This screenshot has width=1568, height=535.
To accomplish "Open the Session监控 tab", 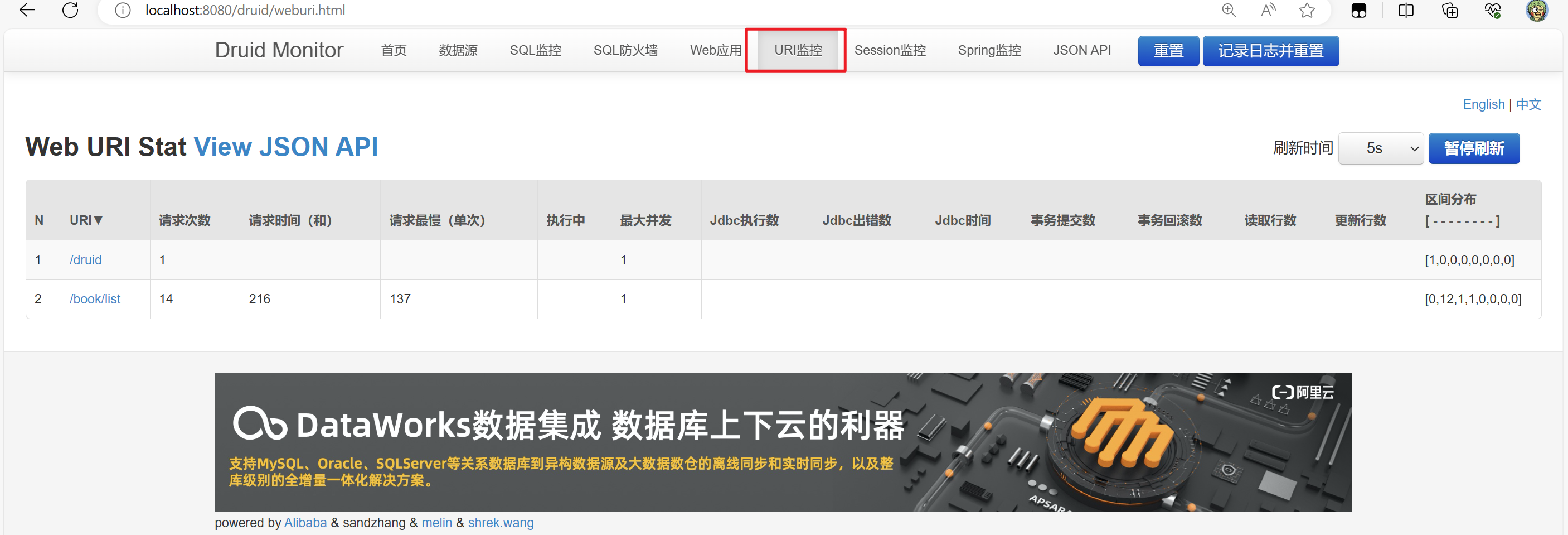I will (x=890, y=50).
